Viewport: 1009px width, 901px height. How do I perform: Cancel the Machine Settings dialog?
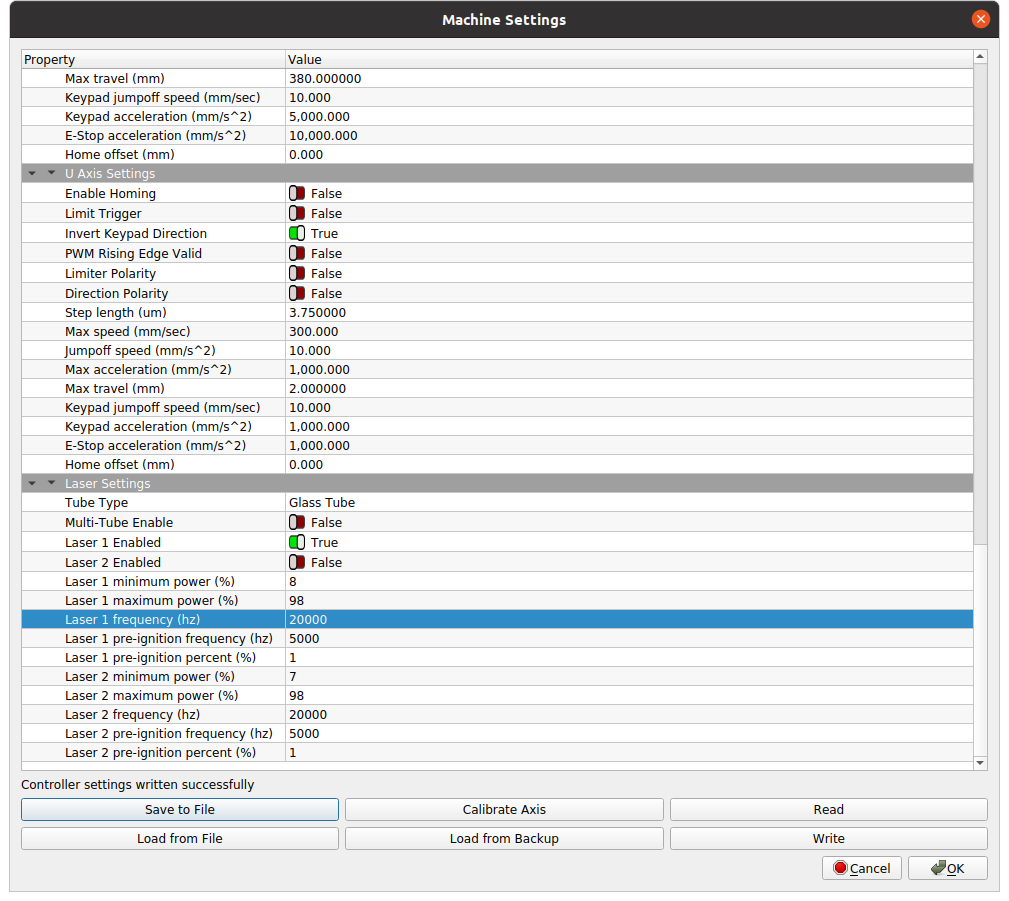(862, 868)
